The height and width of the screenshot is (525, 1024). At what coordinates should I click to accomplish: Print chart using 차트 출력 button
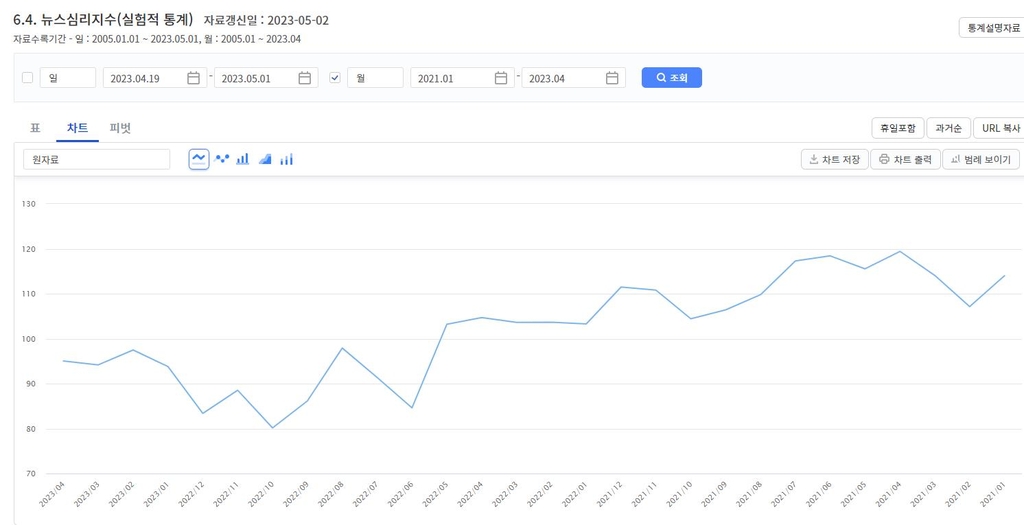pyautogui.click(x=906, y=159)
